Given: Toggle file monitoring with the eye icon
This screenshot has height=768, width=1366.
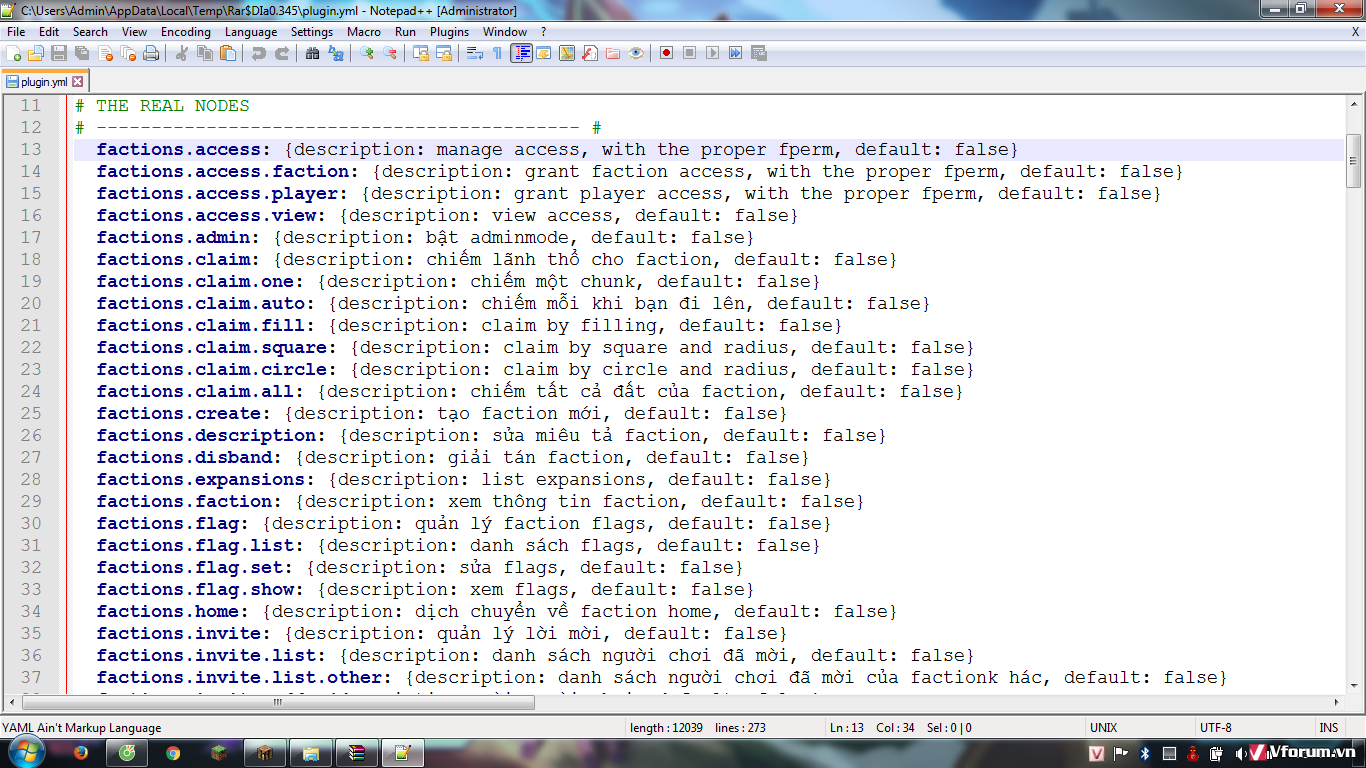Looking at the screenshot, I should pos(636,53).
